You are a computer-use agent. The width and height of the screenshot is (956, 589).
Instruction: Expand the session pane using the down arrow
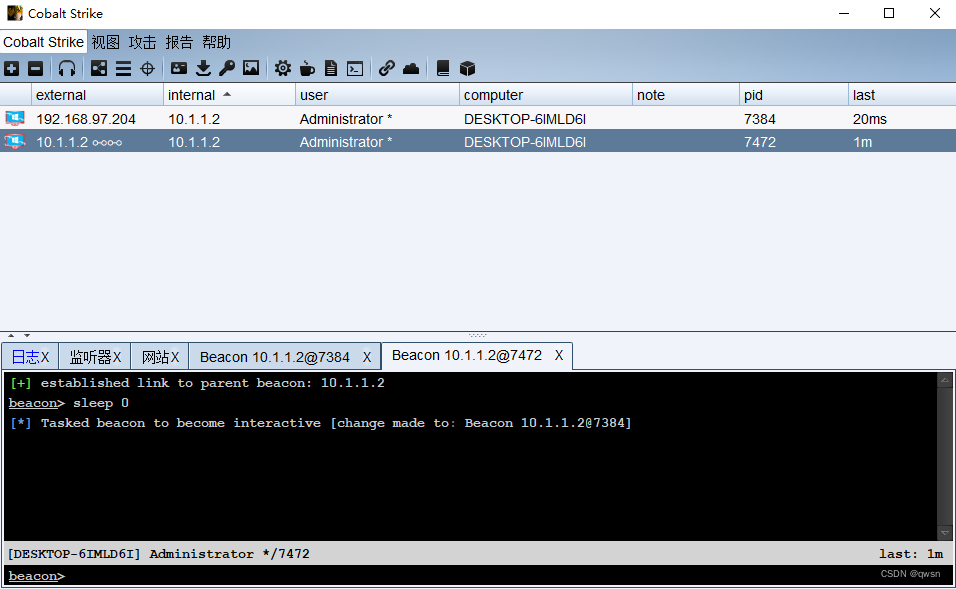tap(27, 335)
